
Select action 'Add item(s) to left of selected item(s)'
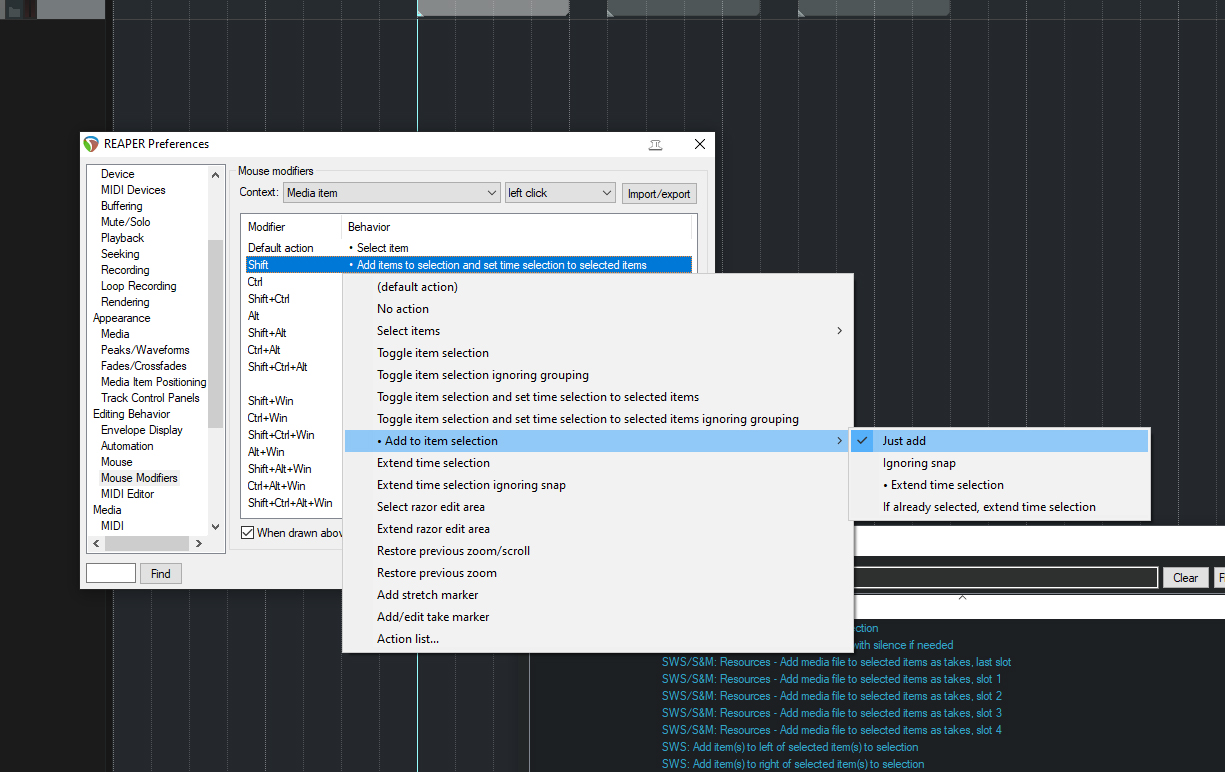coord(790,747)
